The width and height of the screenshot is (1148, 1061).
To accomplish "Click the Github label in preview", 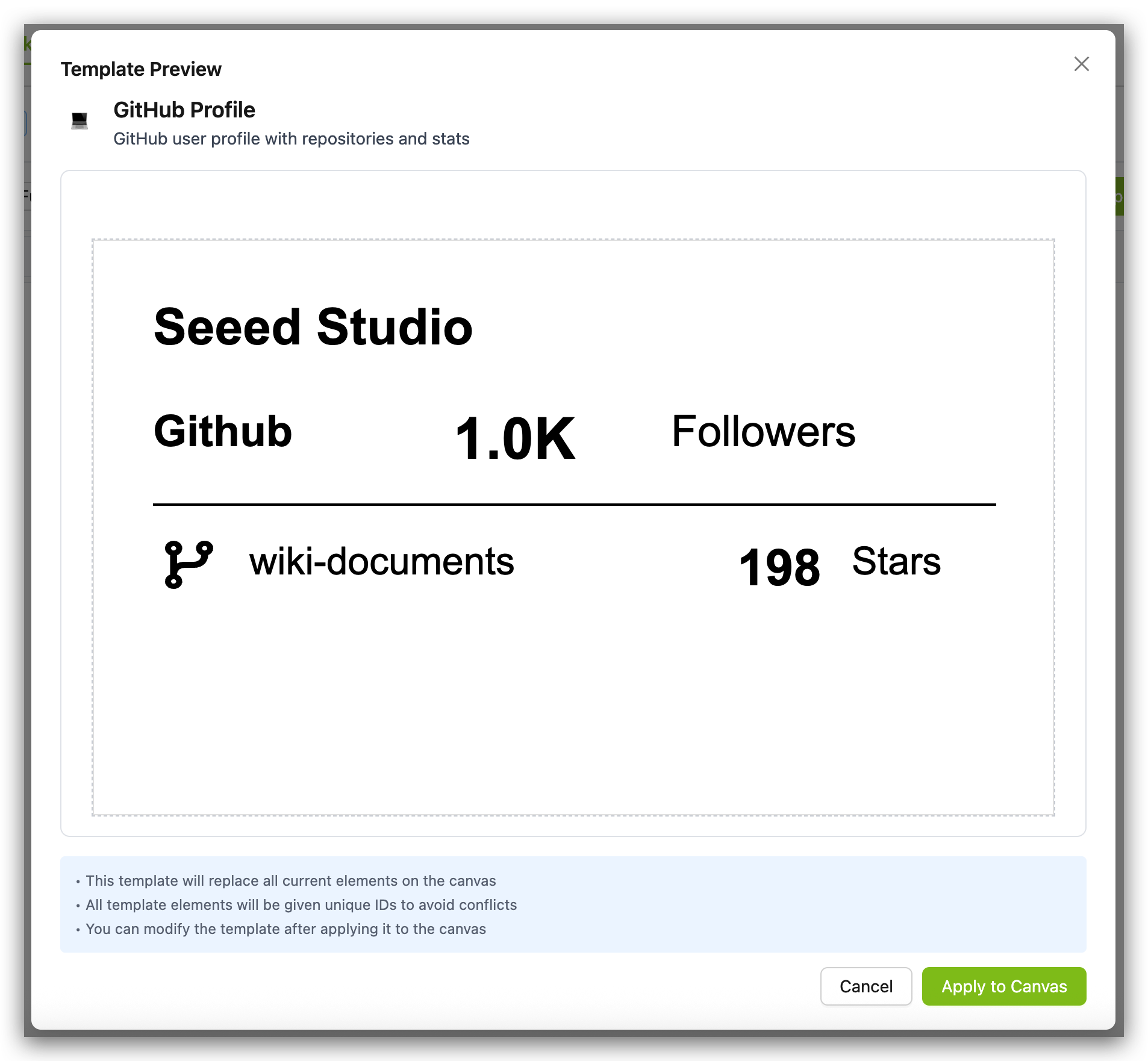I will click(x=223, y=432).
